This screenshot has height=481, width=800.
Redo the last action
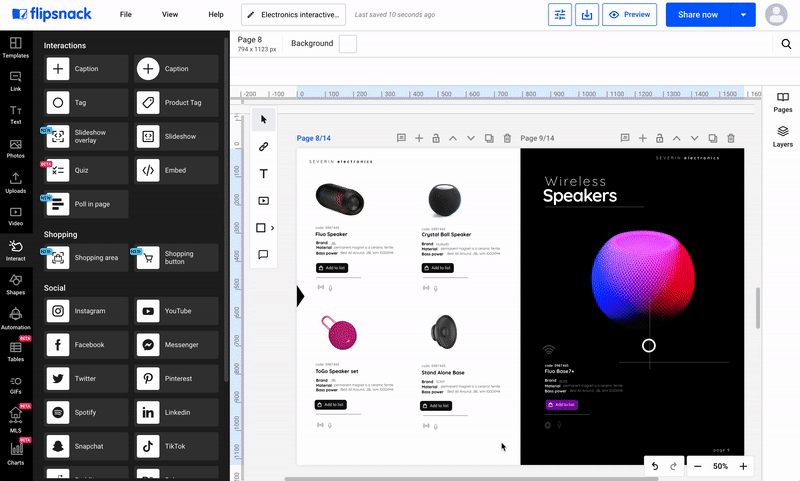pos(673,466)
